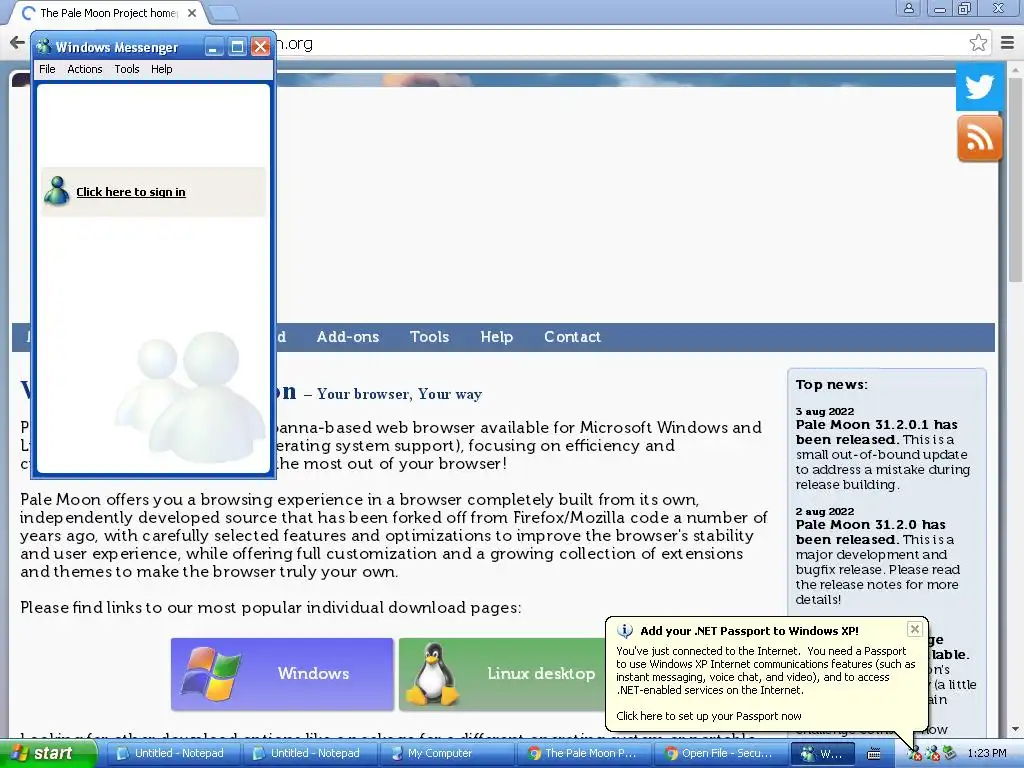Screen dimensions: 1024x768
Task: Click scrollbar down arrow
Action: [x=1014, y=729]
